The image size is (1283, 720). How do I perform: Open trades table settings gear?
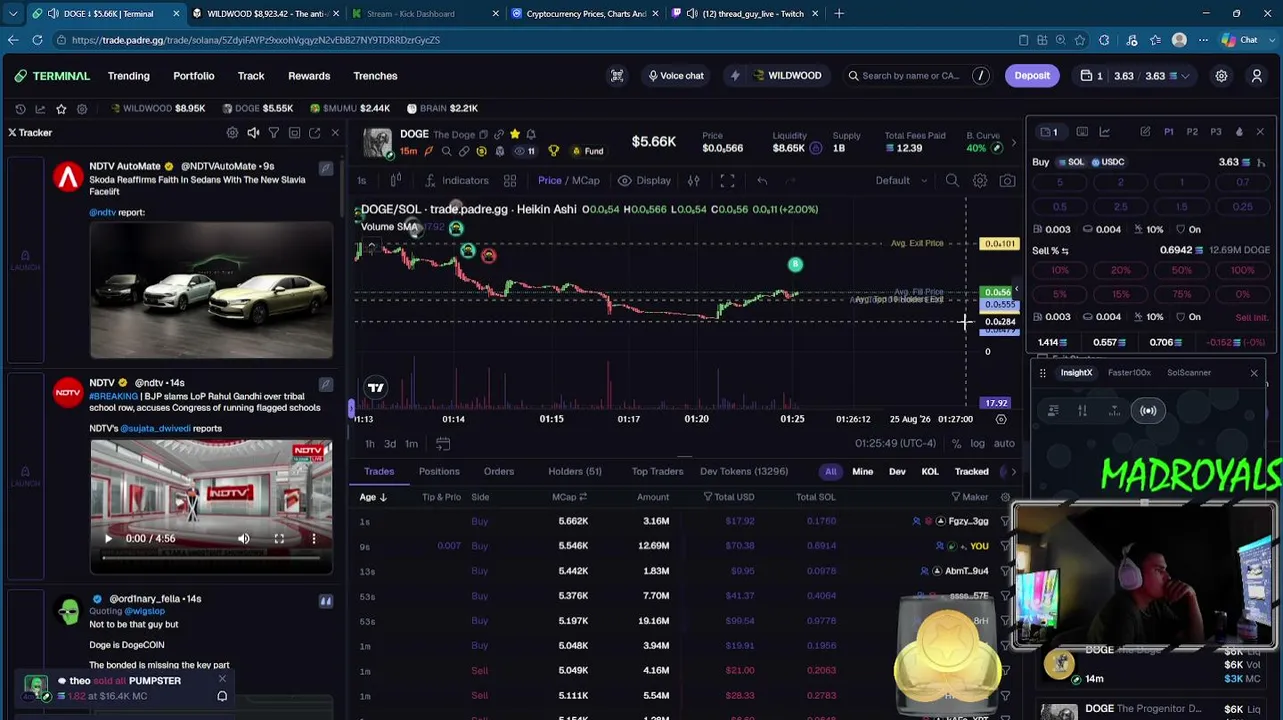tap(1005, 497)
